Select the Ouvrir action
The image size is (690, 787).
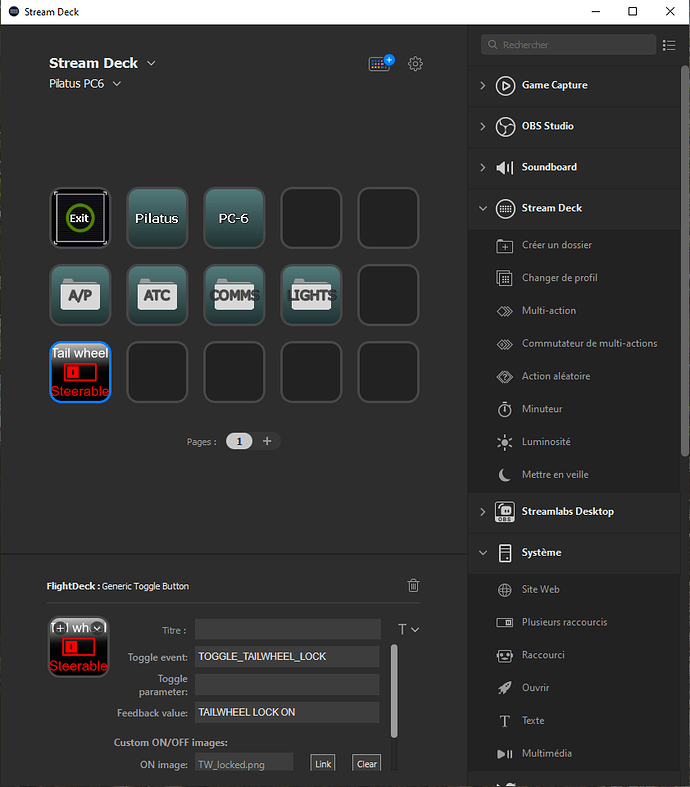[574, 688]
